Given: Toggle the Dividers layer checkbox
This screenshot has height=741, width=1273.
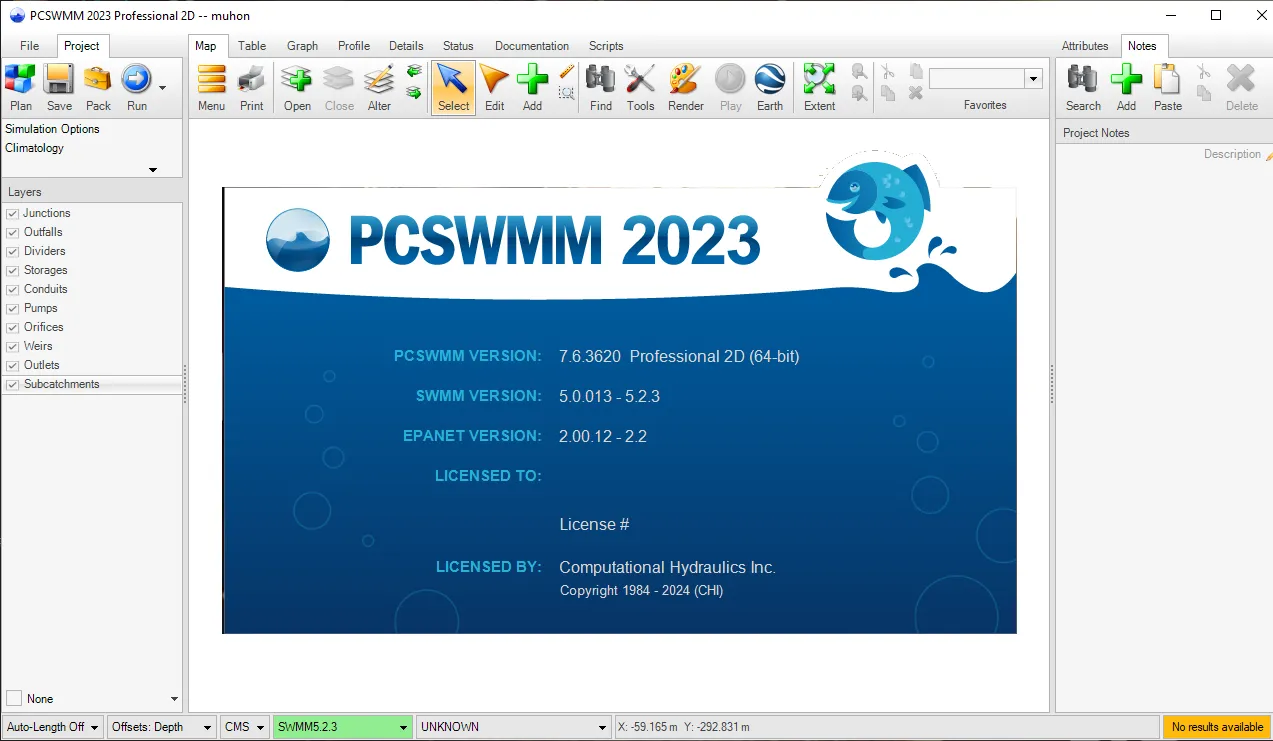Looking at the screenshot, I should pos(13,252).
